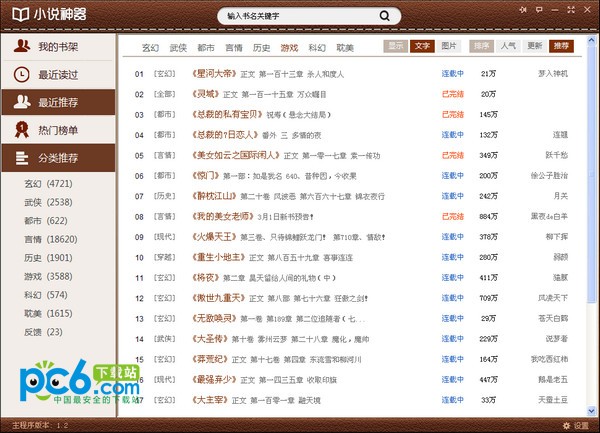Open 热门榜单 section

point(59,130)
